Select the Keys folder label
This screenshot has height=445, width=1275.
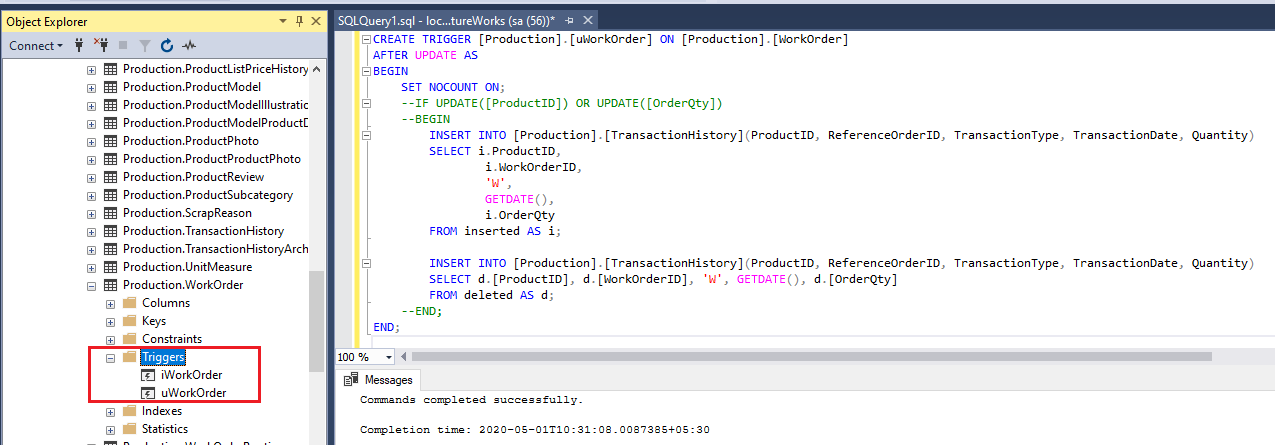pos(154,321)
